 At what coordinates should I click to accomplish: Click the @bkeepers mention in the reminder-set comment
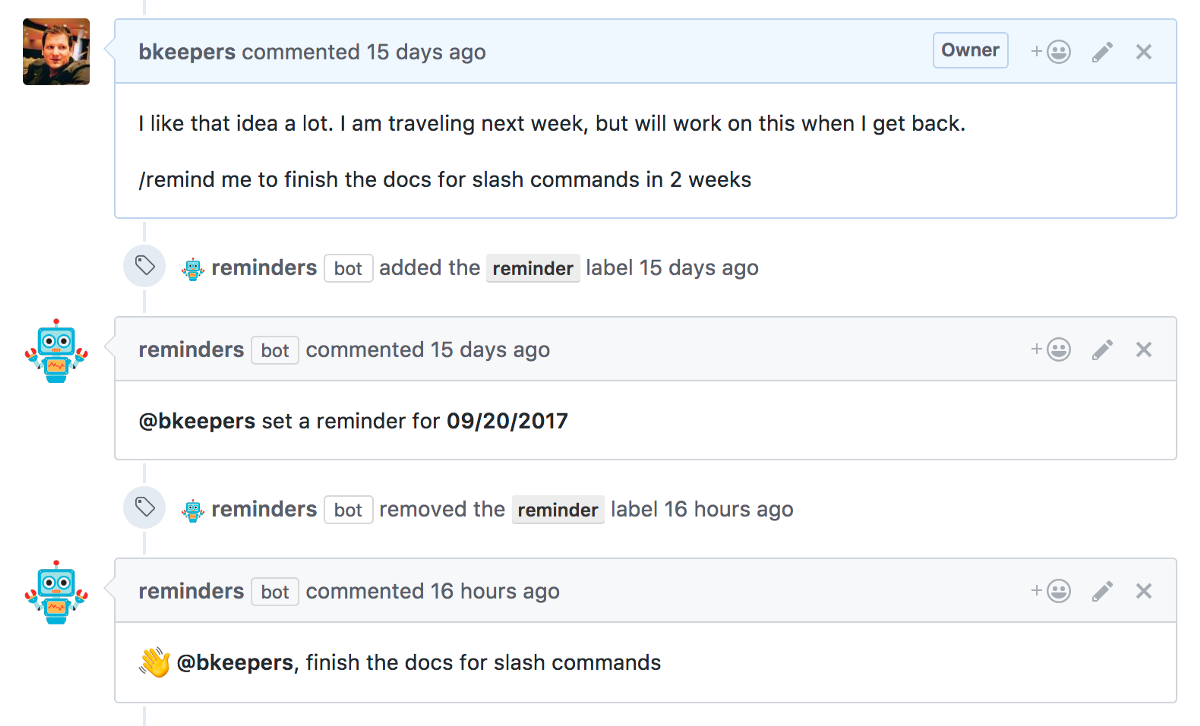[x=197, y=421]
